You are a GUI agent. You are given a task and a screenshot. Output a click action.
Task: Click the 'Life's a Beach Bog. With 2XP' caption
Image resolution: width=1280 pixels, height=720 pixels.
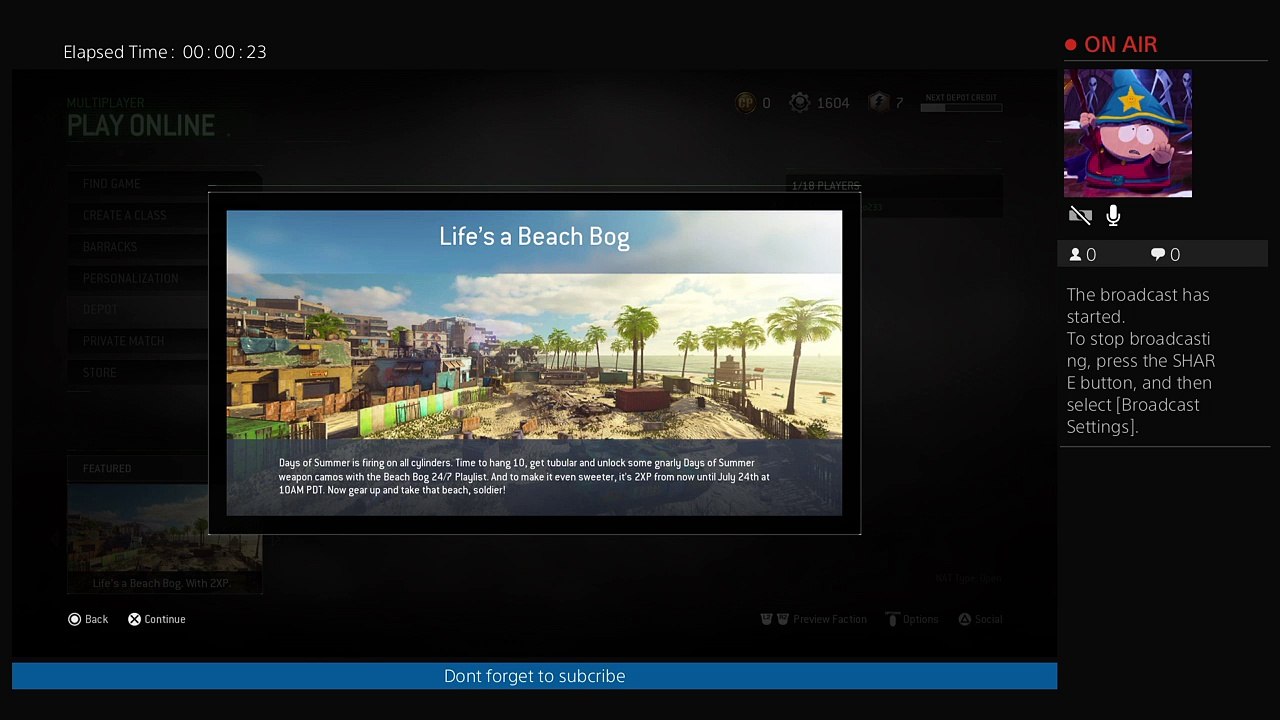[x=161, y=583]
